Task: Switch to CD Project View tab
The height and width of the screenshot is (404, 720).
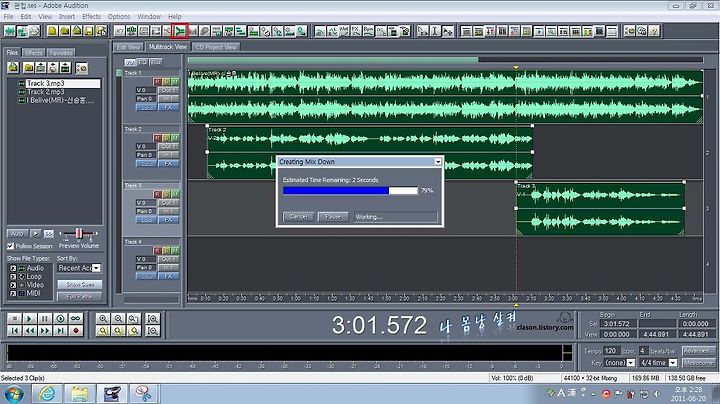Action: (x=216, y=47)
